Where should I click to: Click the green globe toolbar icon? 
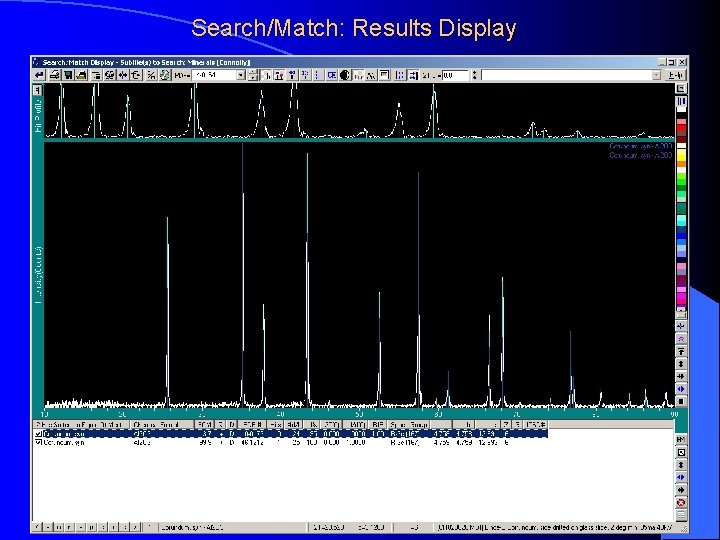164,75
